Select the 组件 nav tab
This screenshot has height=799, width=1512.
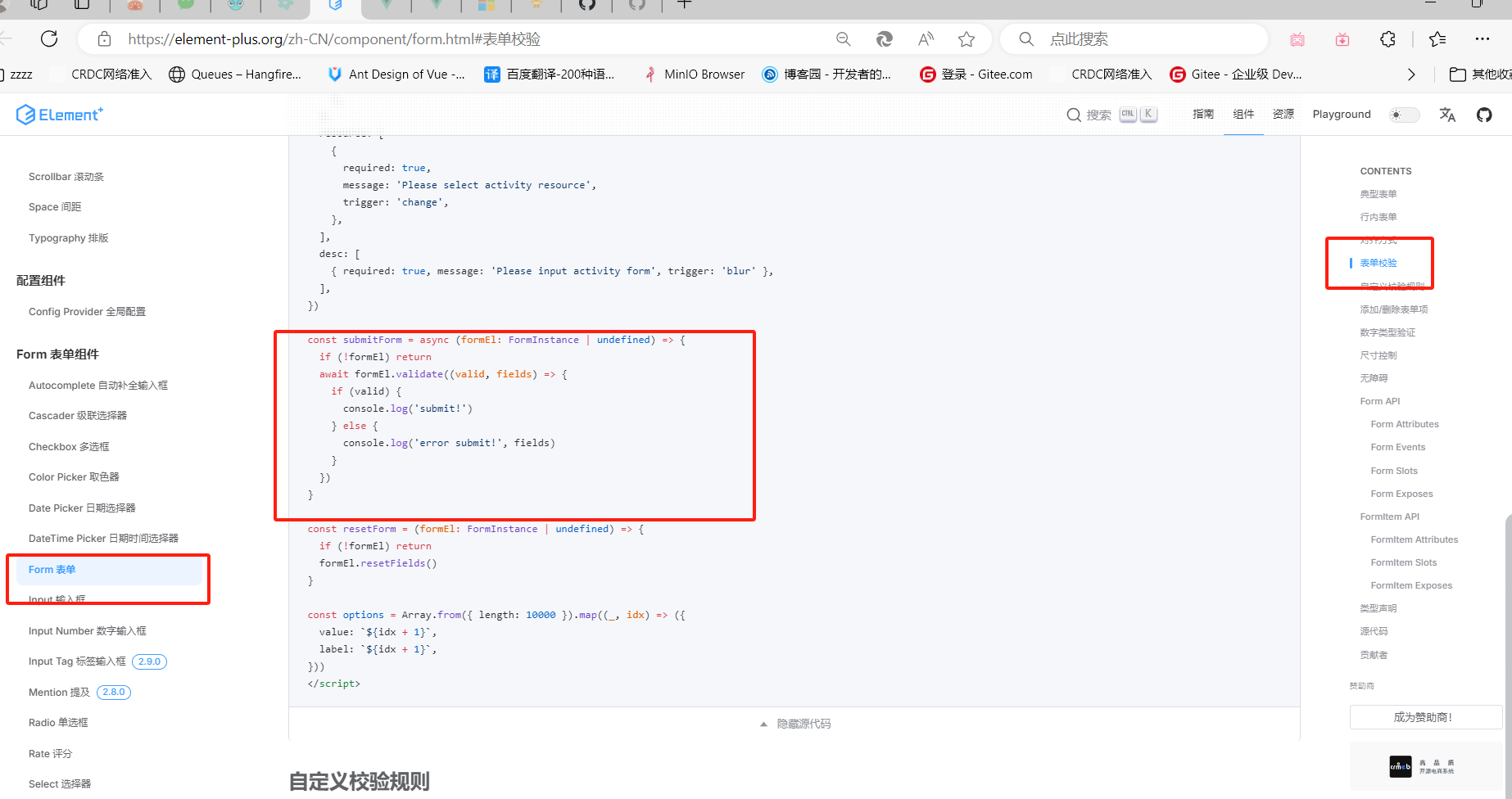pyautogui.click(x=1243, y=115)
